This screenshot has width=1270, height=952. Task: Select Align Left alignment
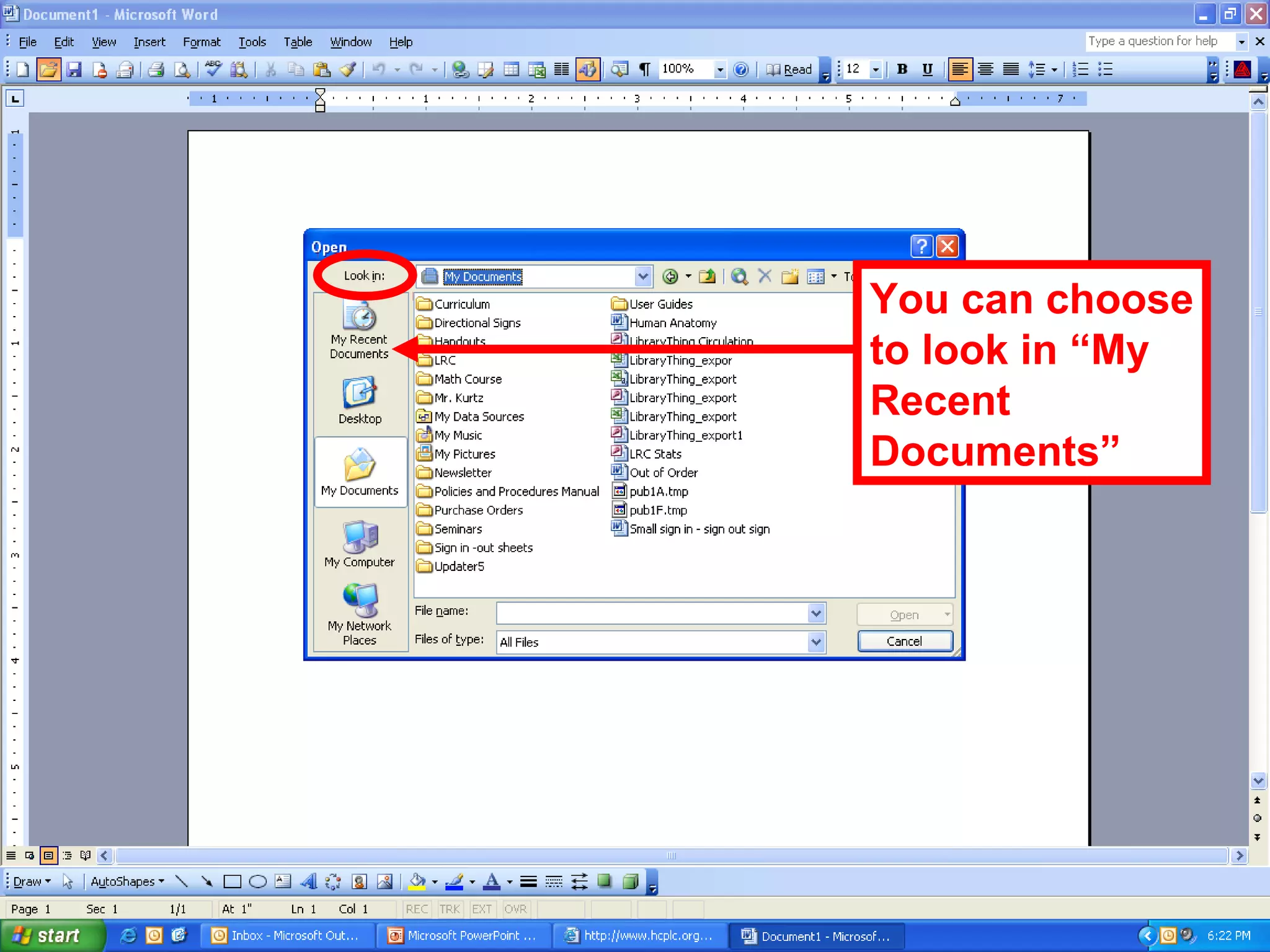click(959, 69)
